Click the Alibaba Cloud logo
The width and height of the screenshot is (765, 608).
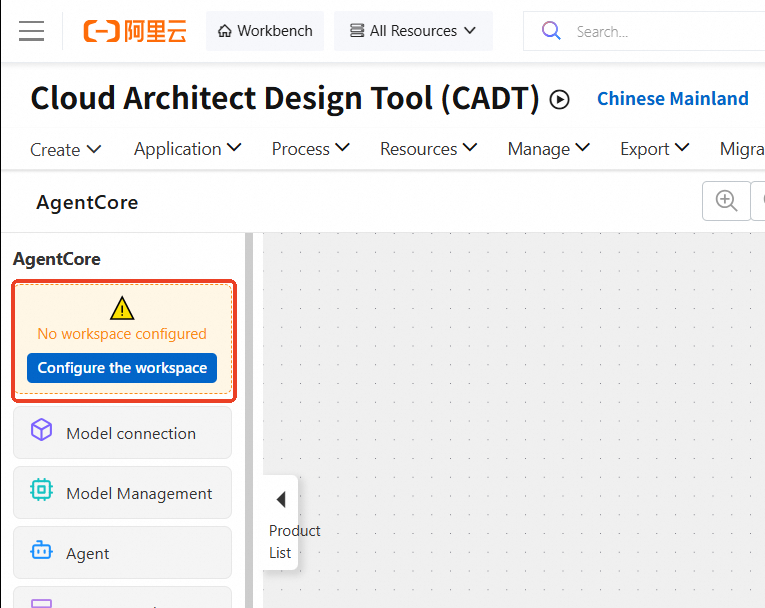coord(135,31)
